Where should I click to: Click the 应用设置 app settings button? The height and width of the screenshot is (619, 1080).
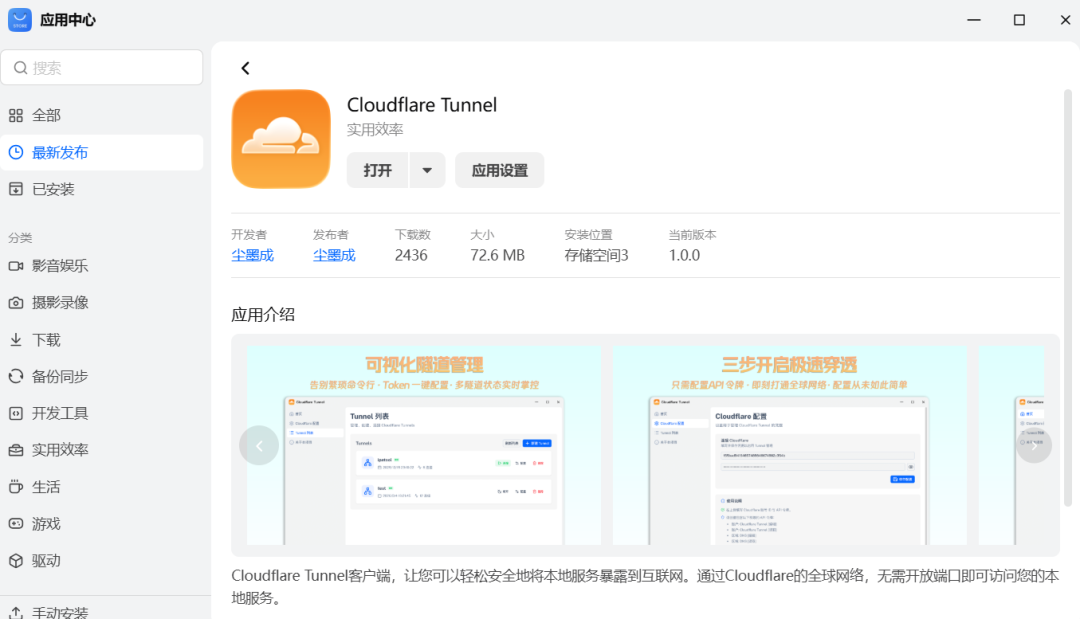point(499,170)
